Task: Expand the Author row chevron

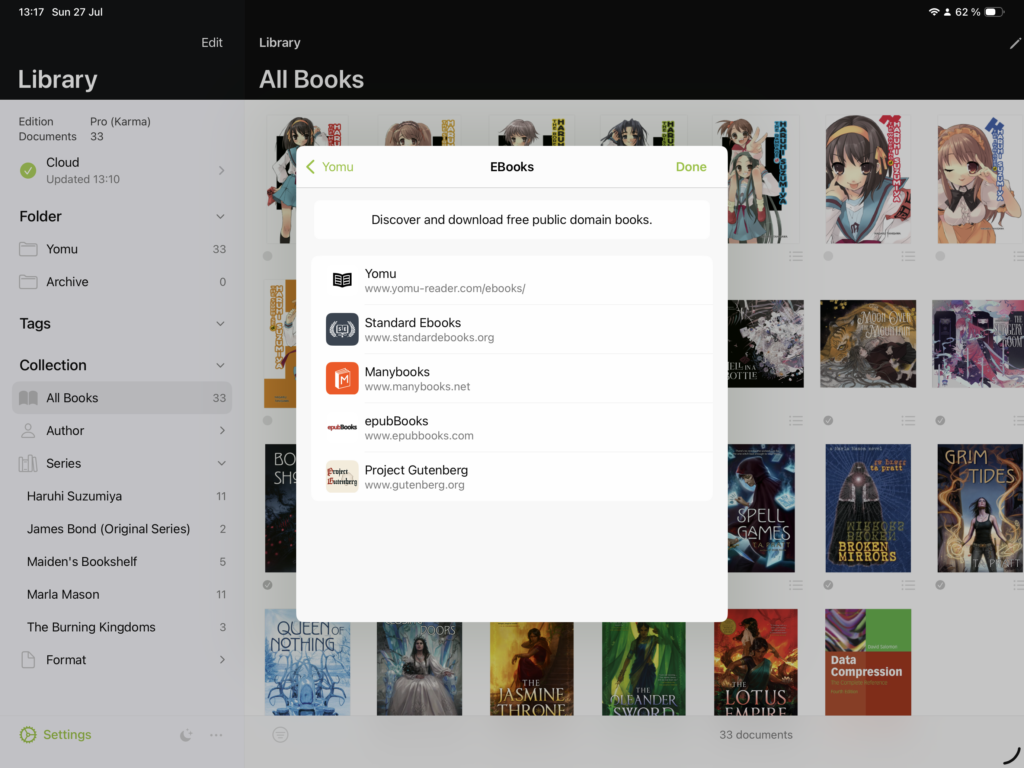Action: click(222, 430)
